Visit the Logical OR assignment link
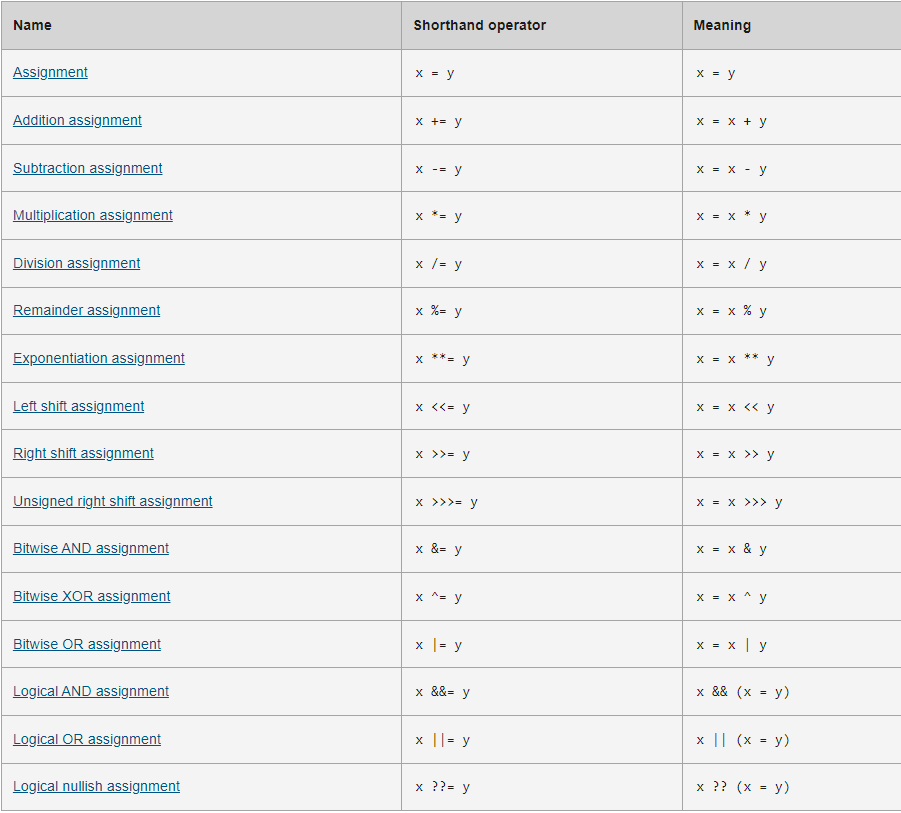This screenshot has height=813, width=901. point(86,739)
